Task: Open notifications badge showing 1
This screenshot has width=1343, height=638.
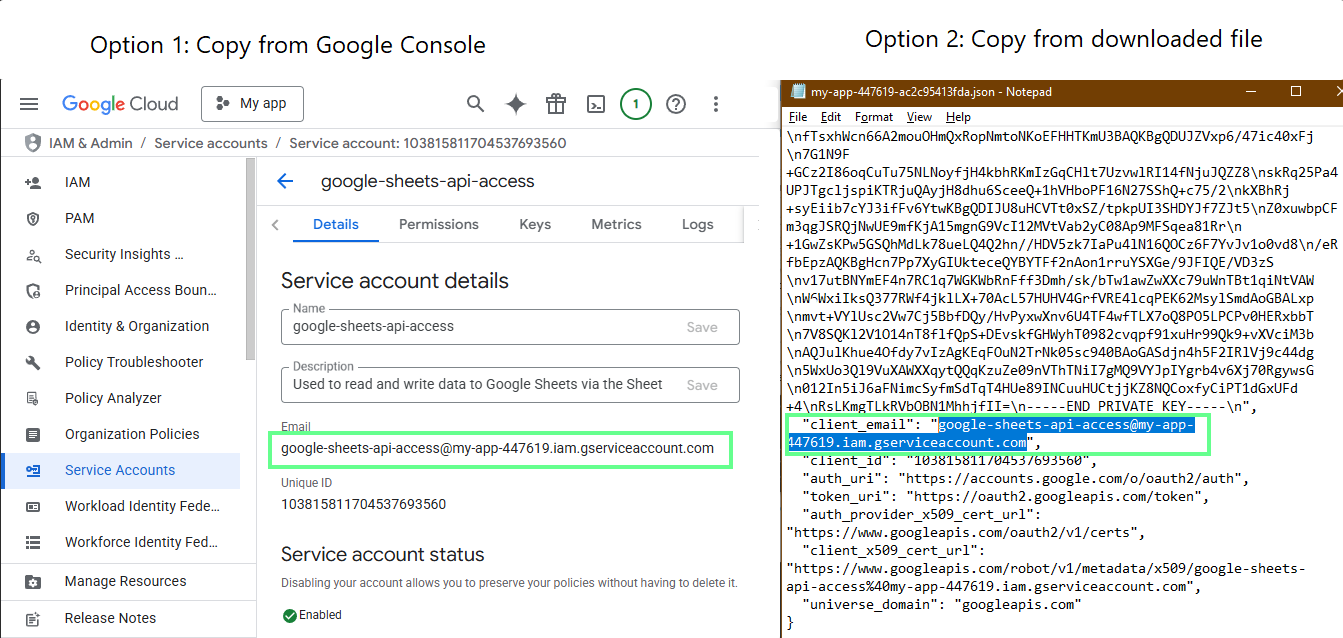Action: coord(636,103)
